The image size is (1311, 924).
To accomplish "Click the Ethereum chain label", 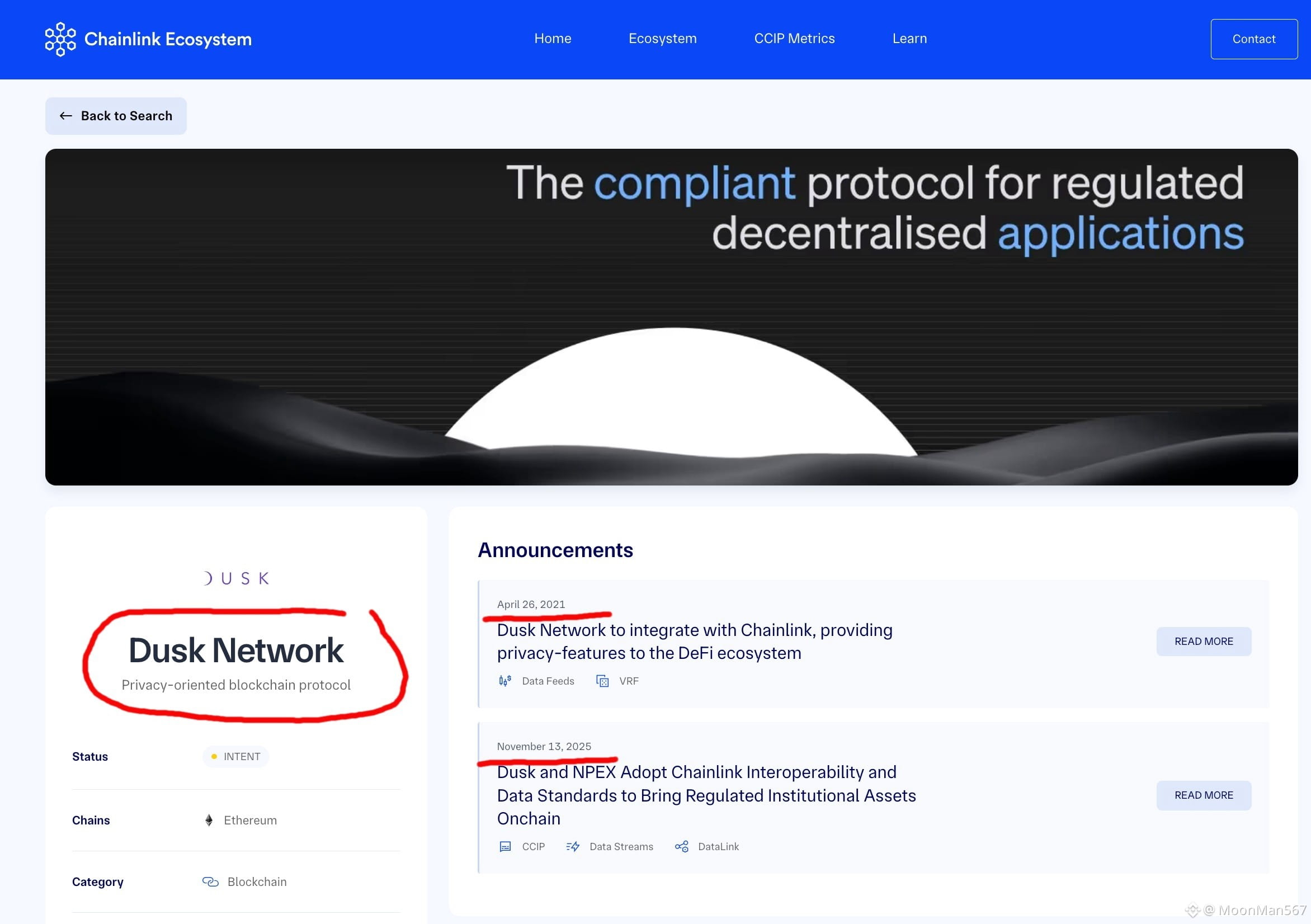I will coord(250,820).
